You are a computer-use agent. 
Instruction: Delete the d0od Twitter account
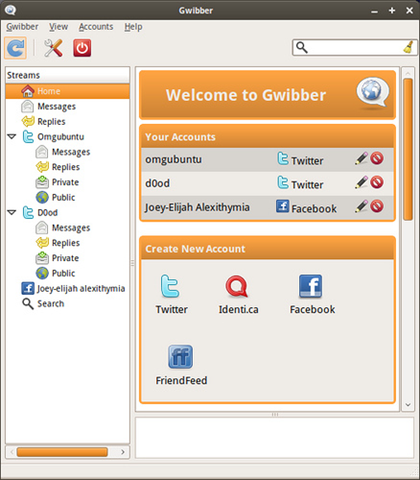click(377, 182)
